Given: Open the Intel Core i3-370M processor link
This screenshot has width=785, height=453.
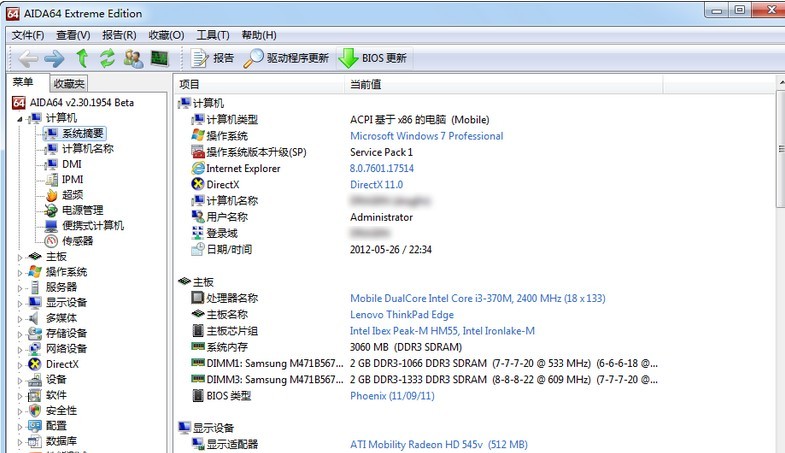Looking at the screenshot, I should pos(478,298).
